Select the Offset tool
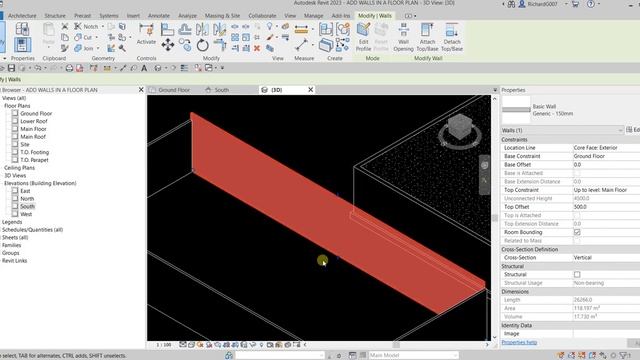Image resolution: width=640 pixels, height=360 pixels. click(x=185, y=29)
